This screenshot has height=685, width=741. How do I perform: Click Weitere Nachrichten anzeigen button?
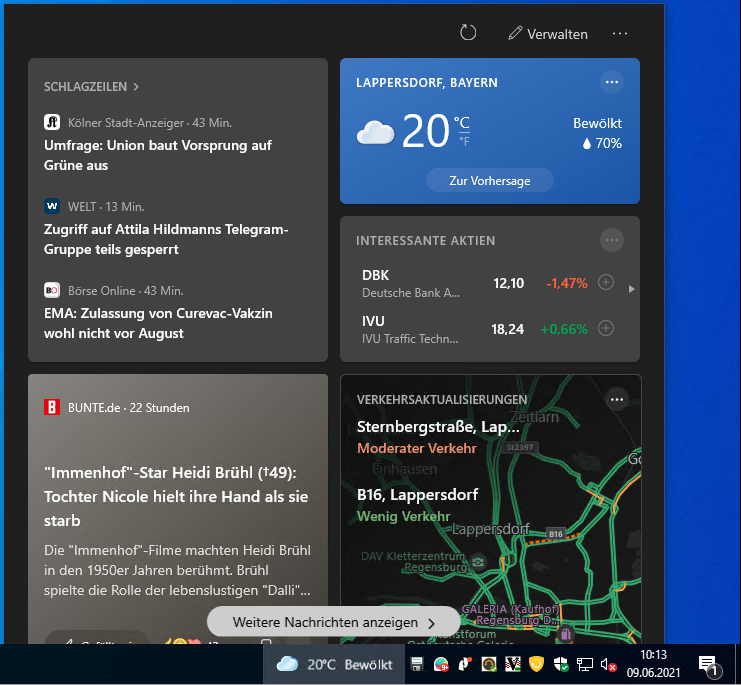pyautogui.click(x=333, y=622)
